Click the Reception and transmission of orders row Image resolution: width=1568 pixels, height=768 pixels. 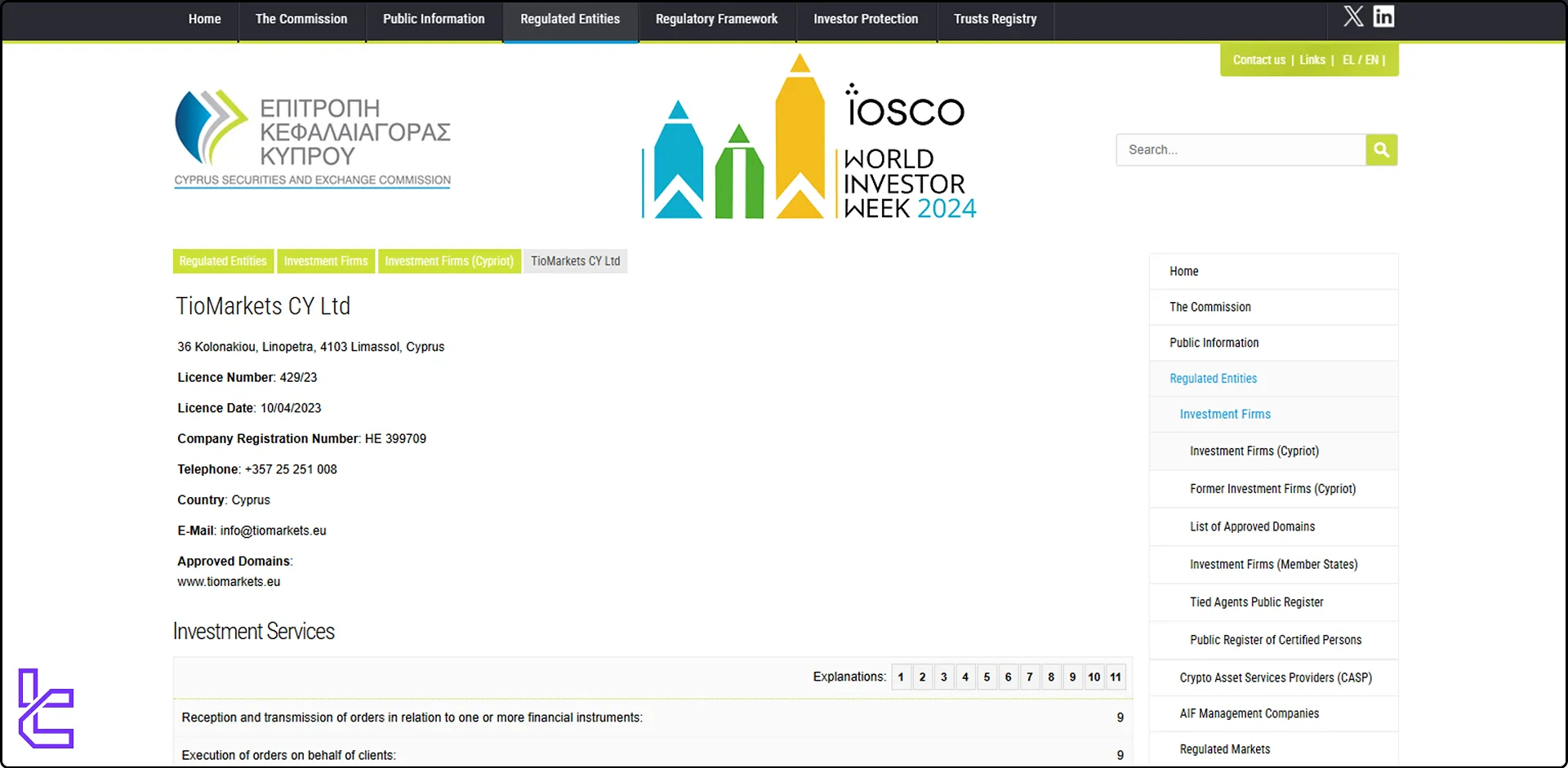pyautogui.click(x=653, y=717)
